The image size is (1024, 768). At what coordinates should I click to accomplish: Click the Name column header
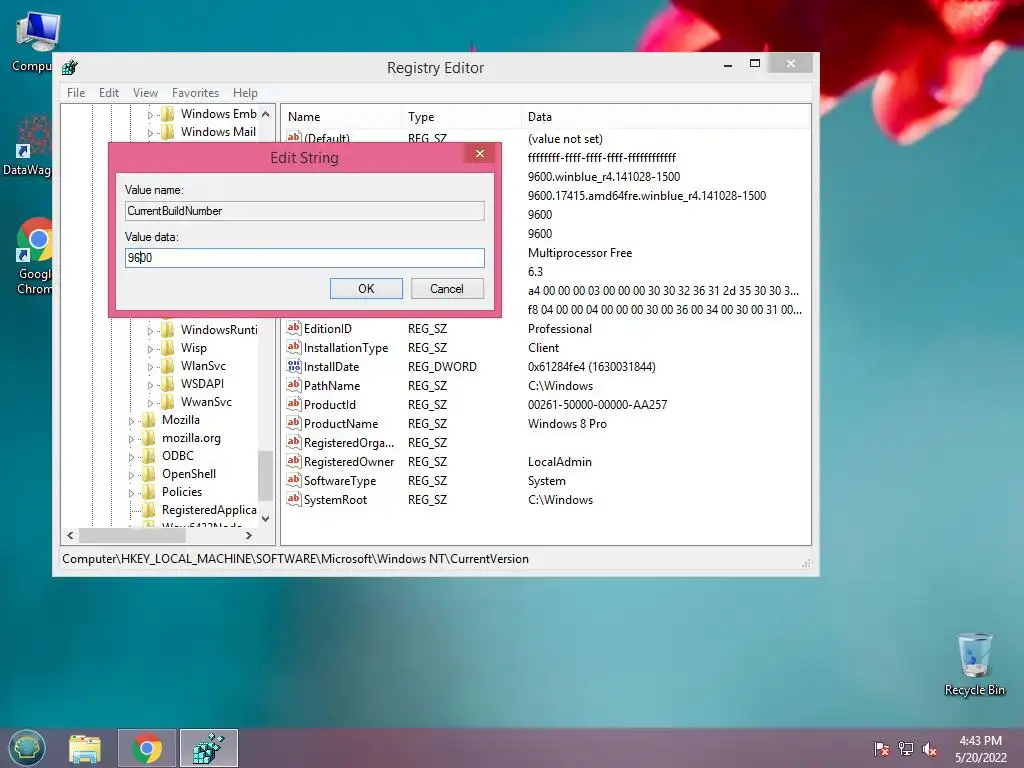coord(343,117)
